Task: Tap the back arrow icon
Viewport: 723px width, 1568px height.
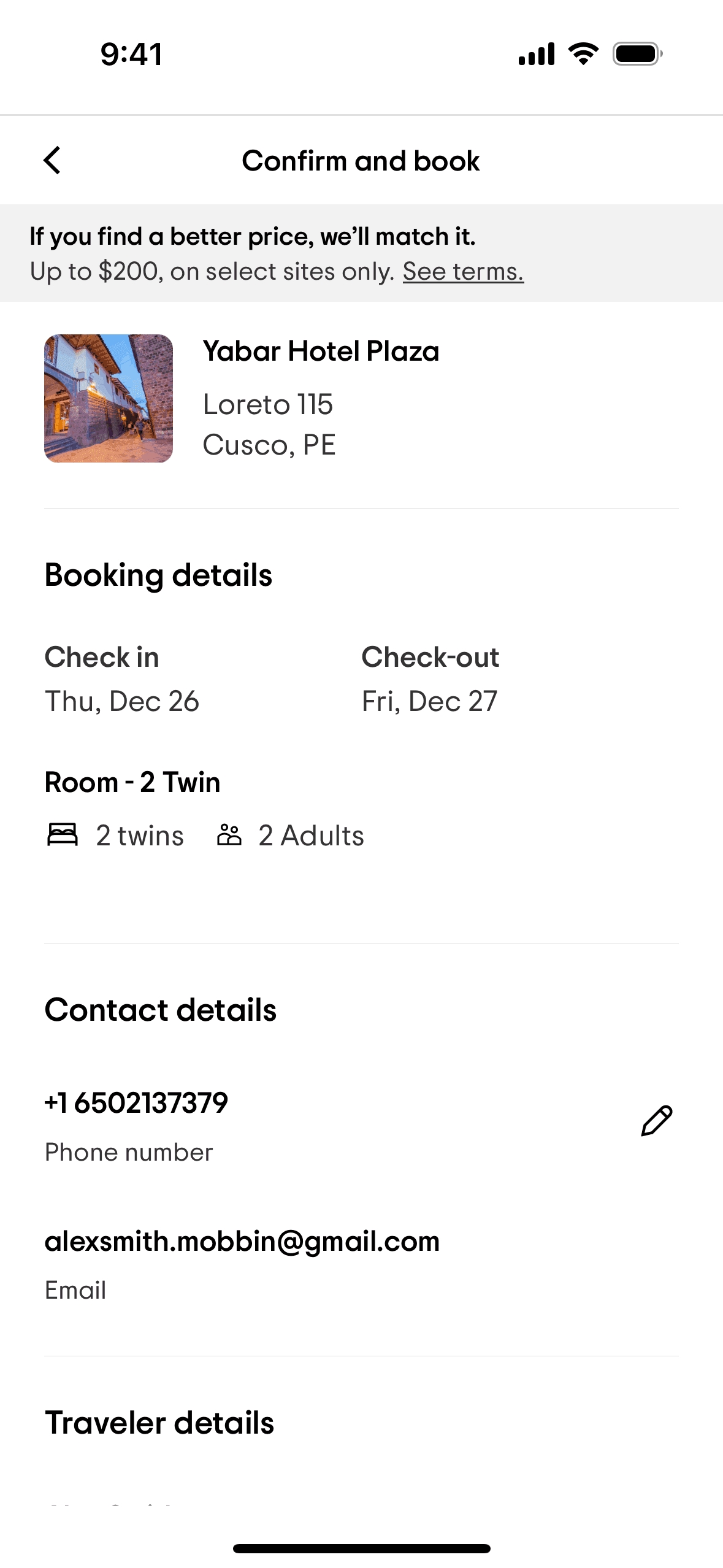Action: [x=53, y=161]
